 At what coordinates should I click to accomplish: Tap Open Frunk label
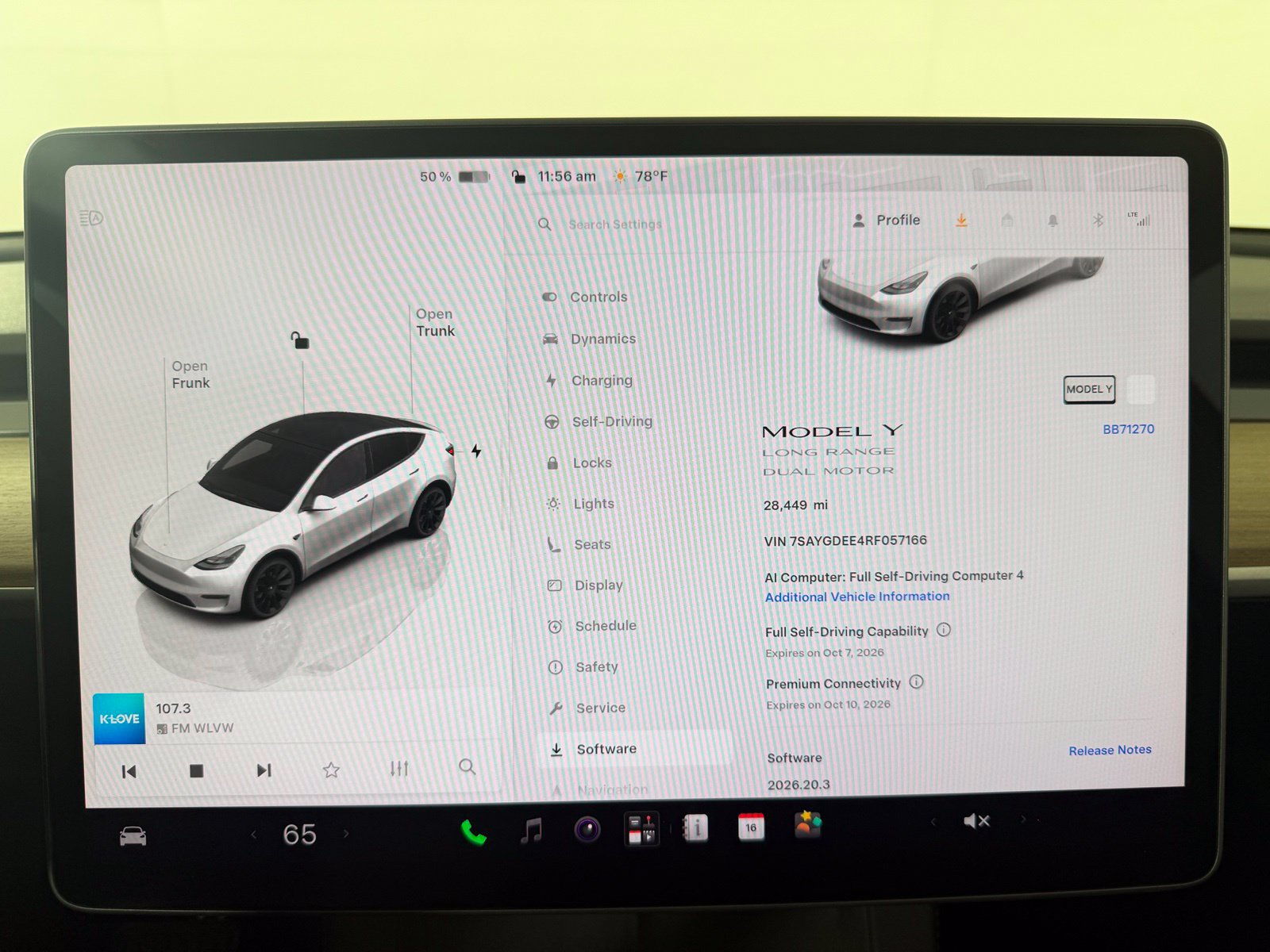[190, 374]
